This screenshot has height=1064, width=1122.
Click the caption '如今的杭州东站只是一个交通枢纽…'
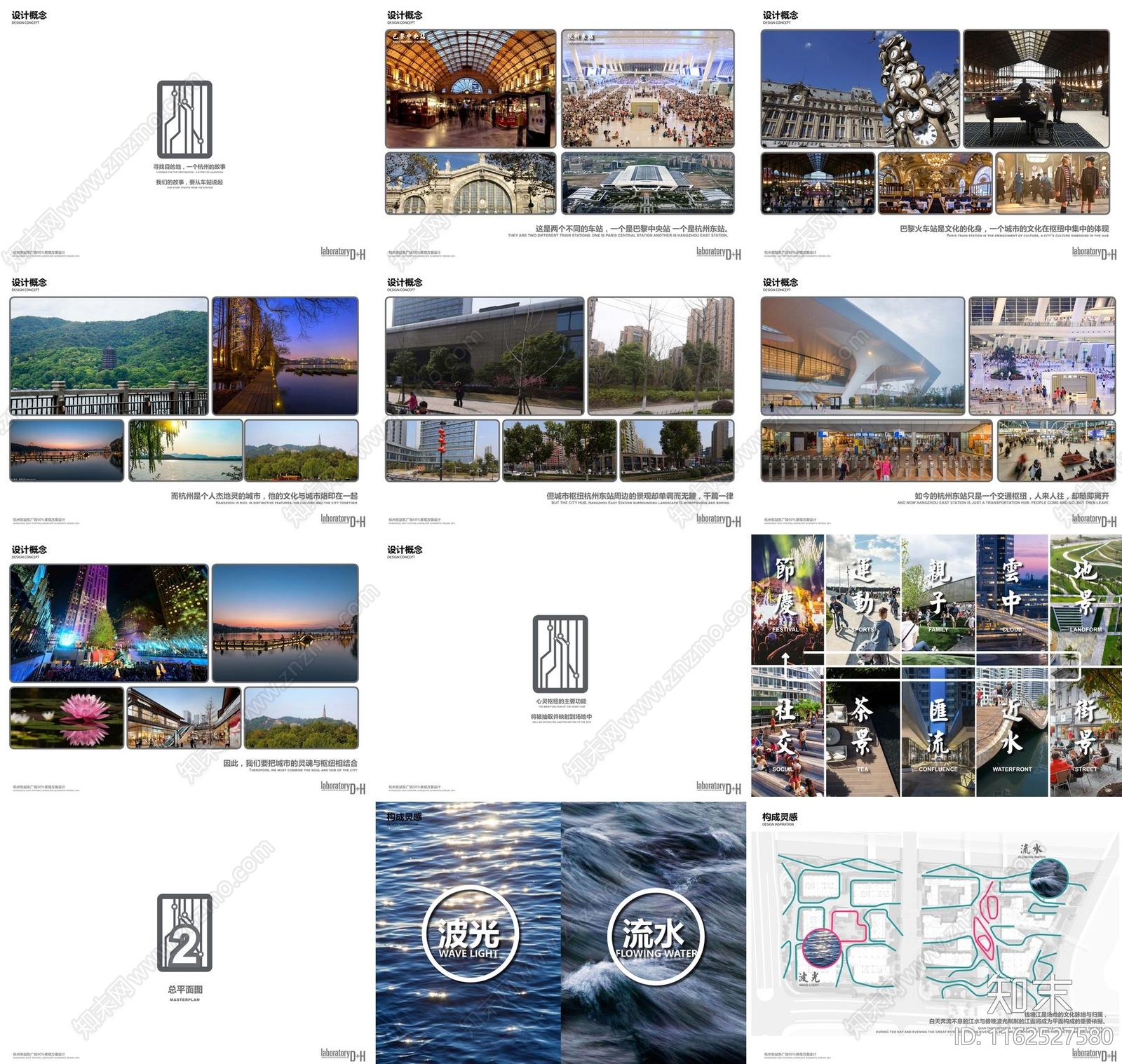(1012, 496)
